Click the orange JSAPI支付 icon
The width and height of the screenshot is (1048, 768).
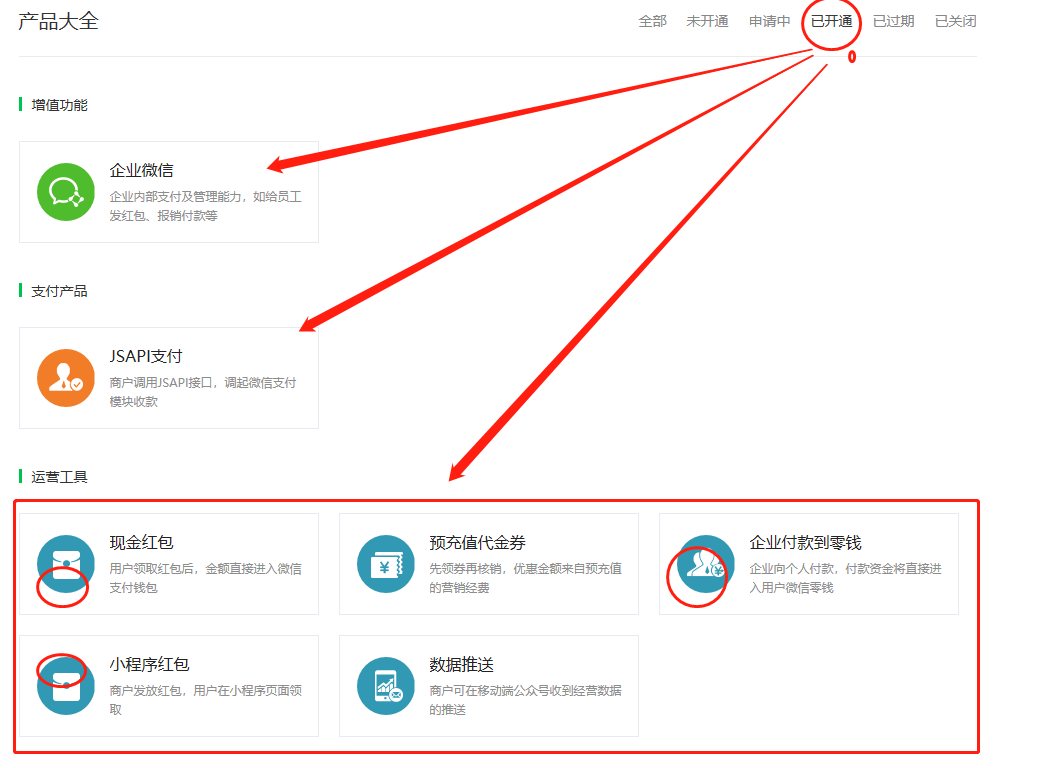click(66, 378)
